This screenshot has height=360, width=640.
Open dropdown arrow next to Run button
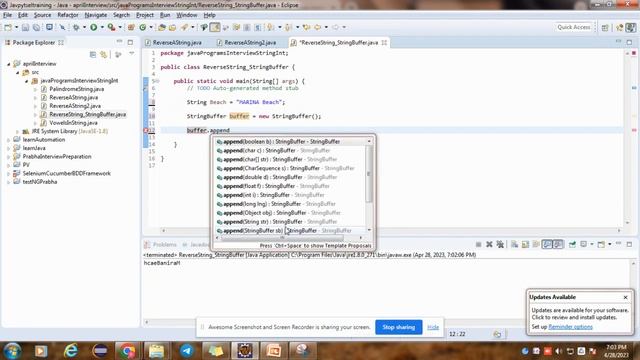(102, 27)
